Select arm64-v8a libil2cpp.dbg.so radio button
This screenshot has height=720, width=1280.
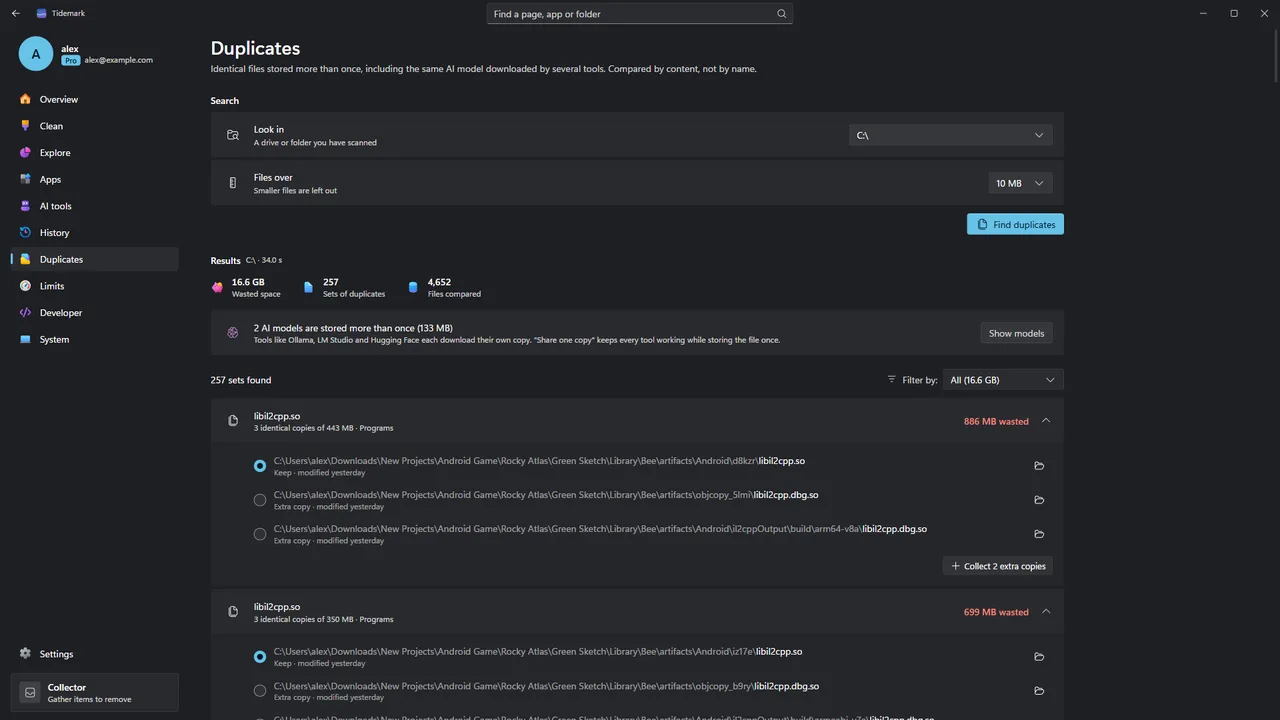(x=260, y=534)
